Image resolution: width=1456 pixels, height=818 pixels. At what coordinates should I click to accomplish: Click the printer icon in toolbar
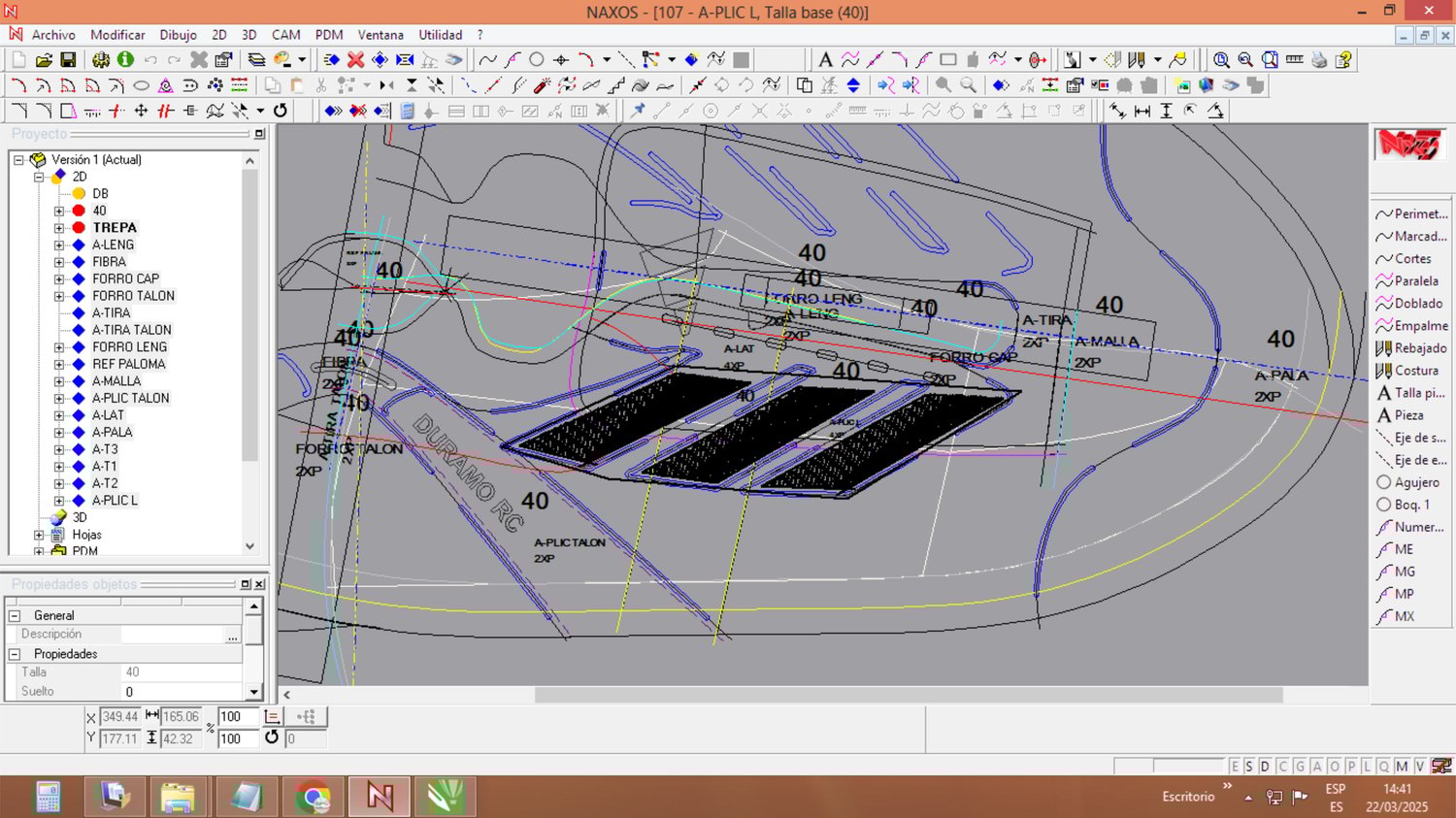tap(1319, 60)
